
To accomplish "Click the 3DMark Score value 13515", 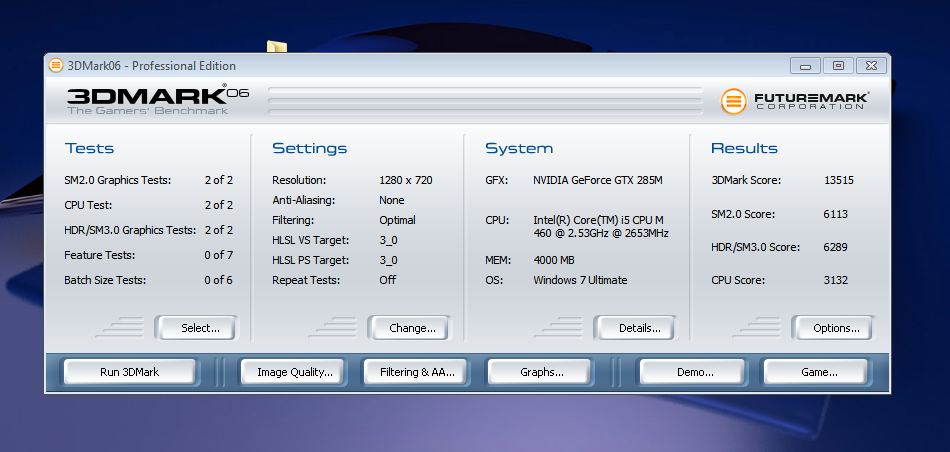I will pos(839,180).
